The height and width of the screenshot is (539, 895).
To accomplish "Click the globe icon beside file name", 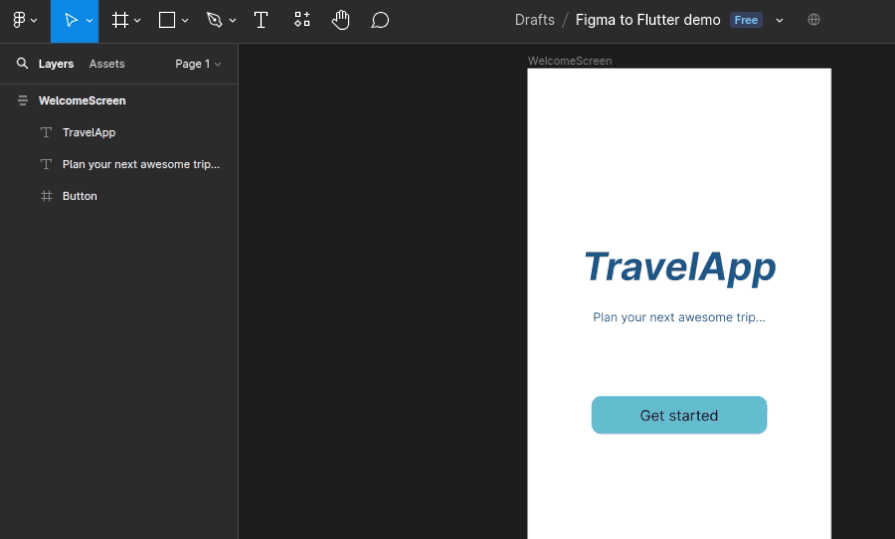I will tap(814, 20).
